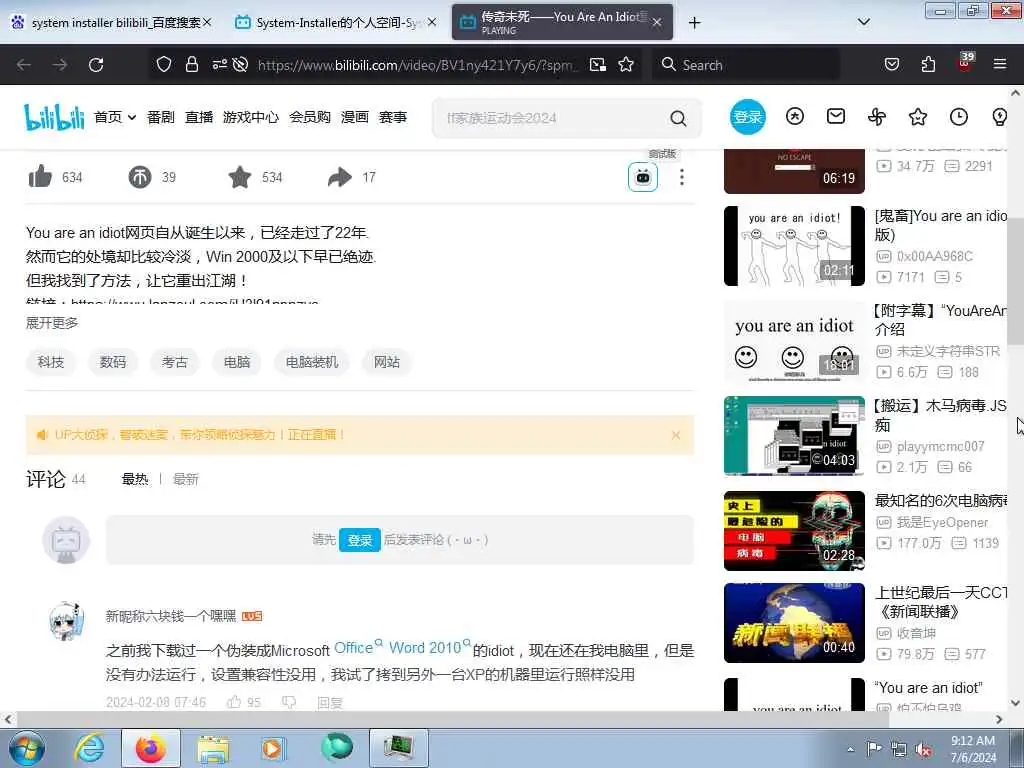Open 番剧 in the navigation bar
The image size is (1024, 768).
click(161, 118)
